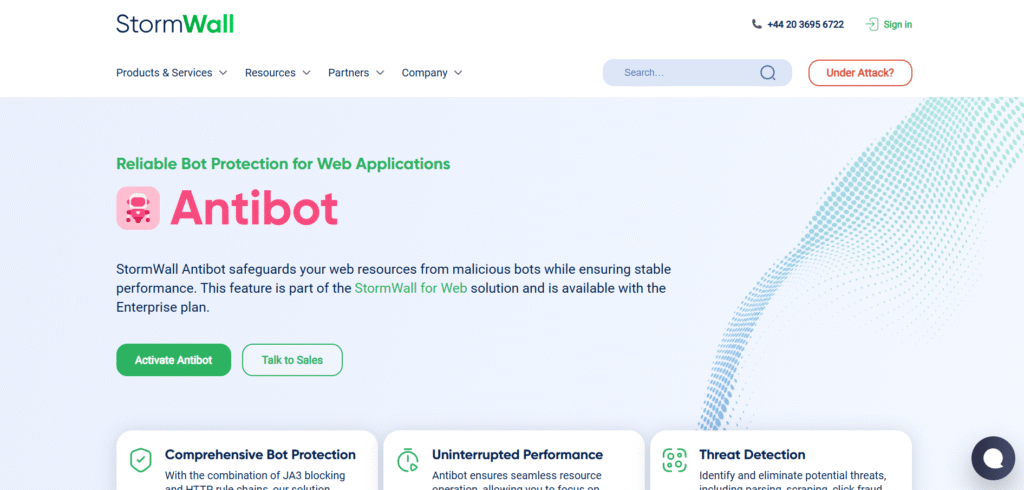This screenshot has width=1024, height=490.
Task: Expand the Products & Services chevron
Action: (x=223, y=73)
